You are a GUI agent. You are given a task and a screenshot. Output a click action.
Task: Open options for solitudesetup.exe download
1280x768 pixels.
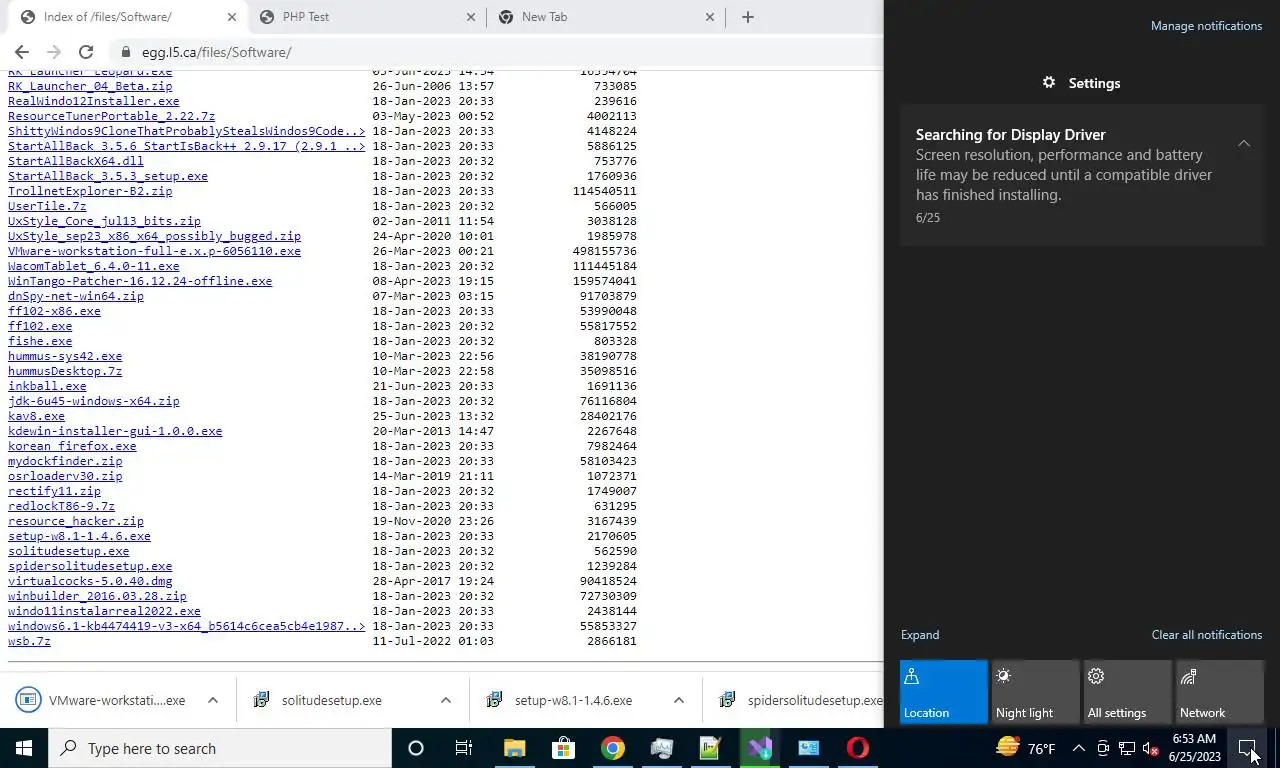[446, 700]
